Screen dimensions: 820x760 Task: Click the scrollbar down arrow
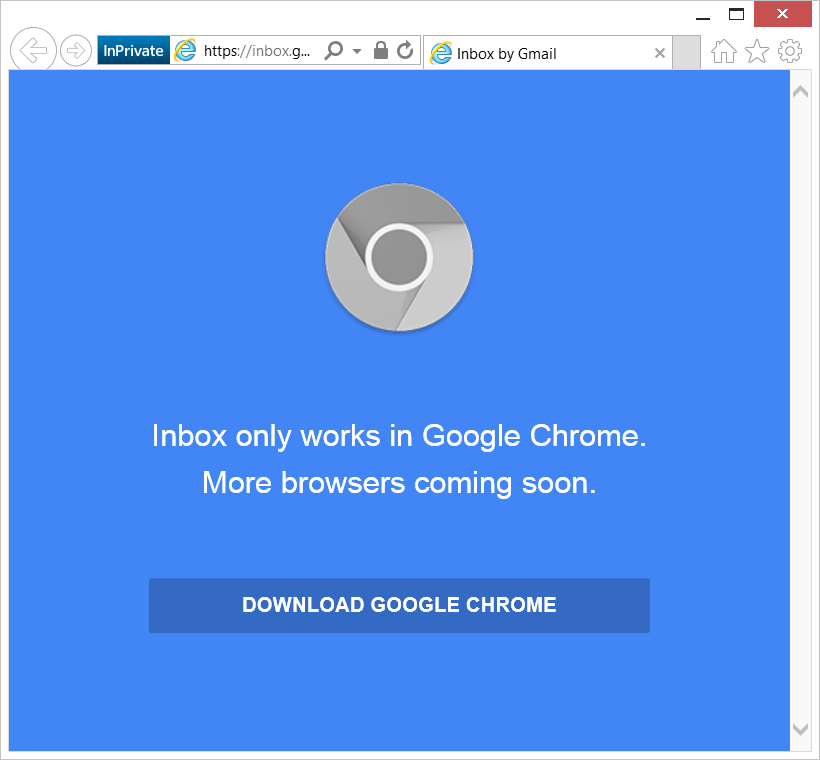click(800, 729)
